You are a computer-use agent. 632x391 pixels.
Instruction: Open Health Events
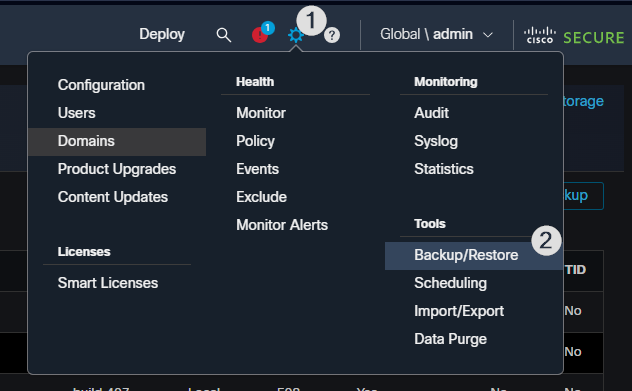click(257, 169)
